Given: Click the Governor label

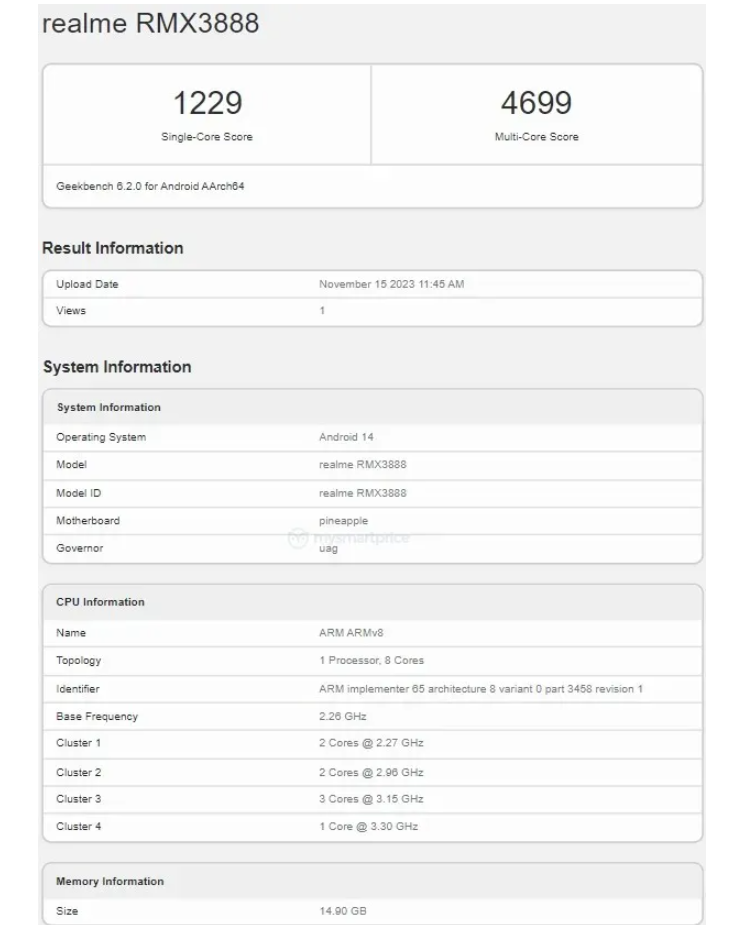Looking at the screenshot, I should [x=80, y=549].
